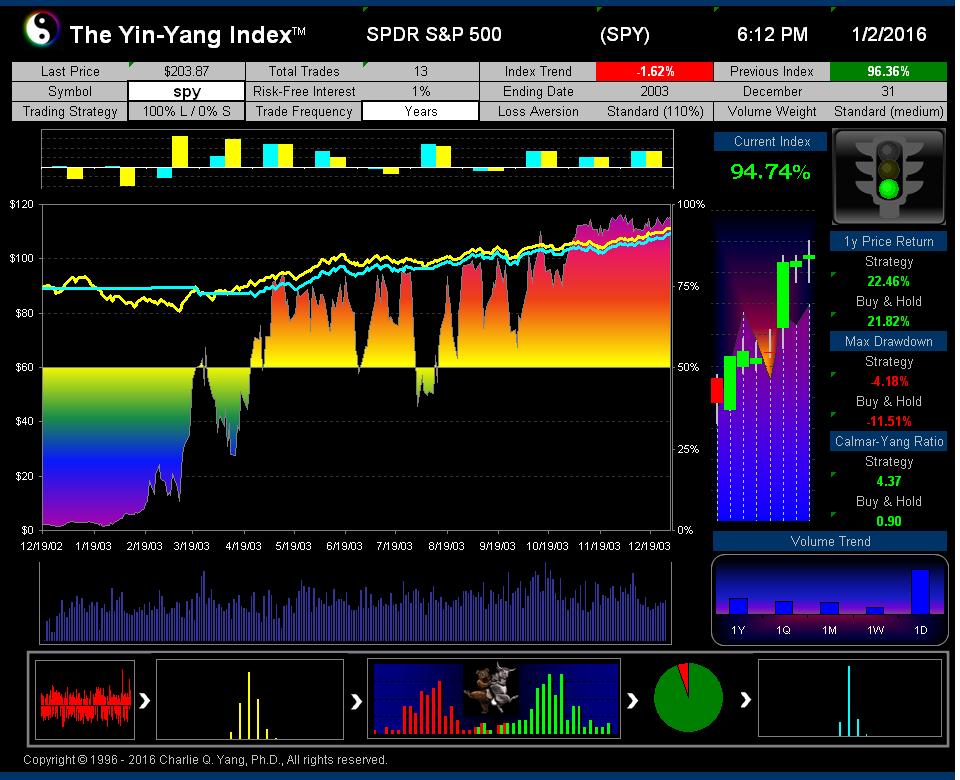
Task: Click the Calmar-Yang Ratio header
Action: pyautogui.click(x=888, y=441)
